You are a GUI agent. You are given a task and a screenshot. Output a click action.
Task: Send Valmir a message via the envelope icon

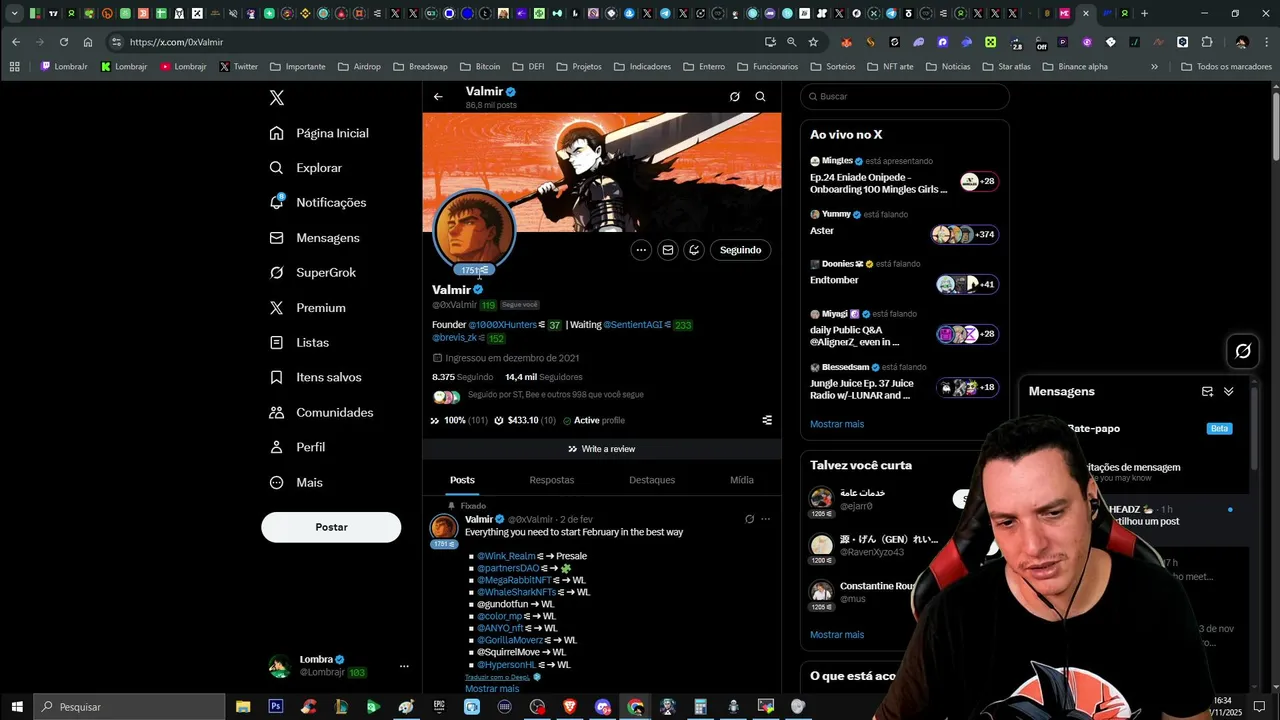[668, 250]
